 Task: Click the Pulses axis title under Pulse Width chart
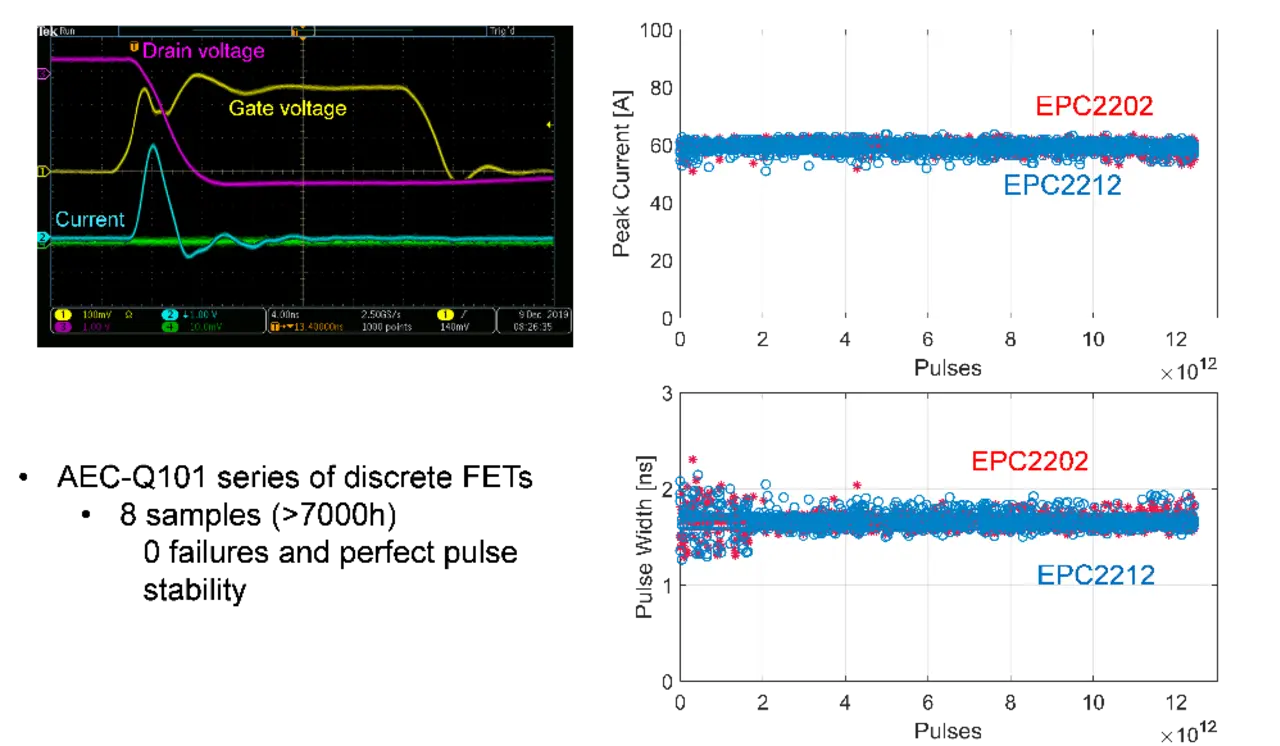tap(947, 731)
